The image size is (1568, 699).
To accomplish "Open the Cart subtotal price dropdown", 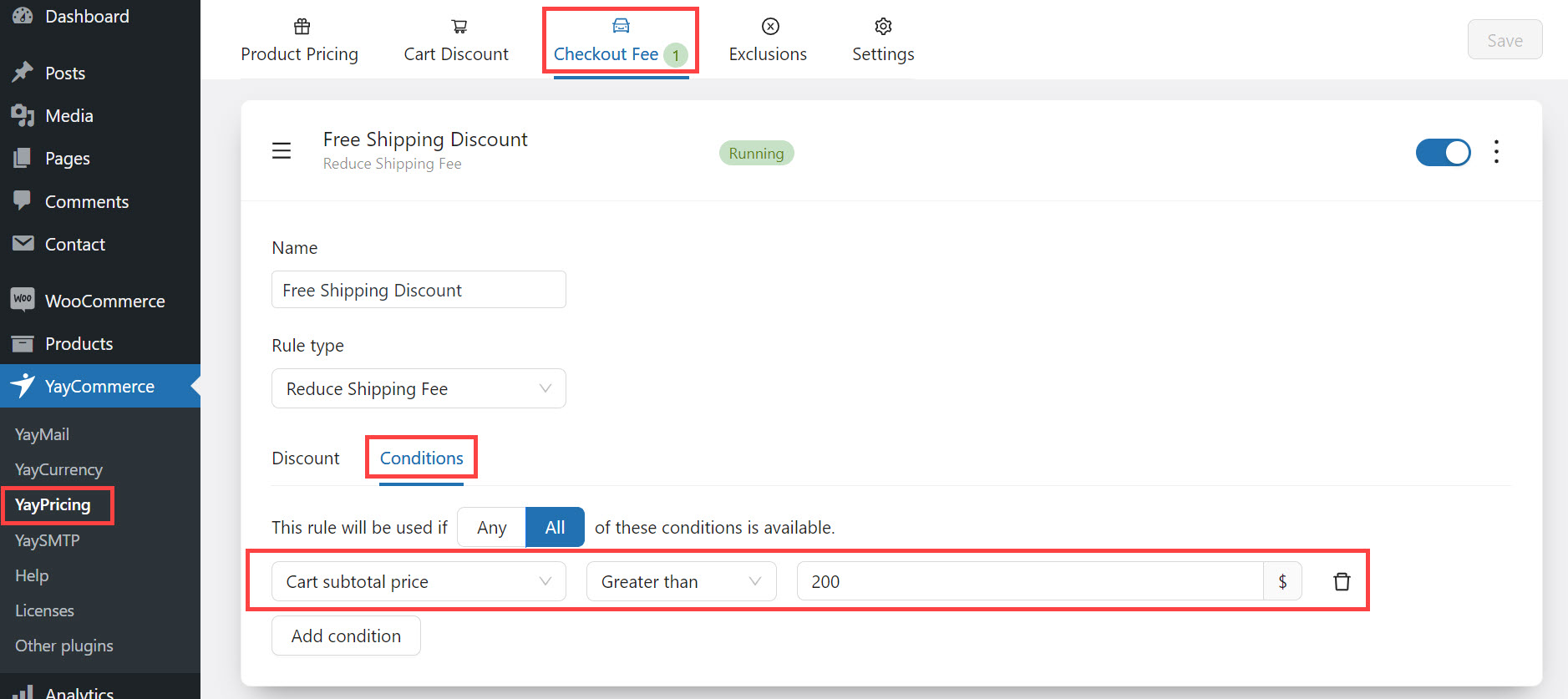I will pyautogui.click(x=419, y=581).
